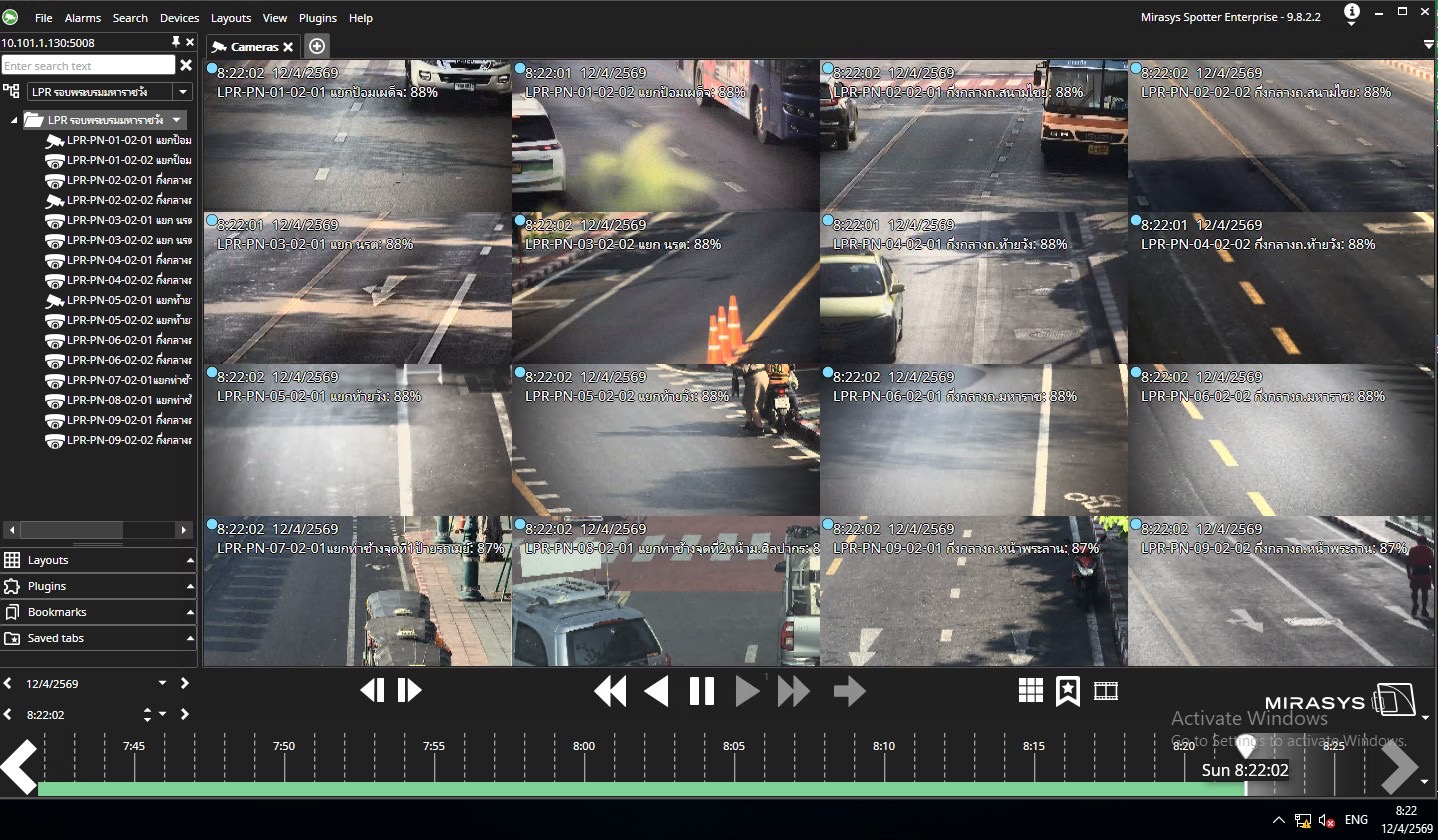Select camera LPR-PN-02-02-02 in device tree
1438x840 pixels.
pos(118,200)
